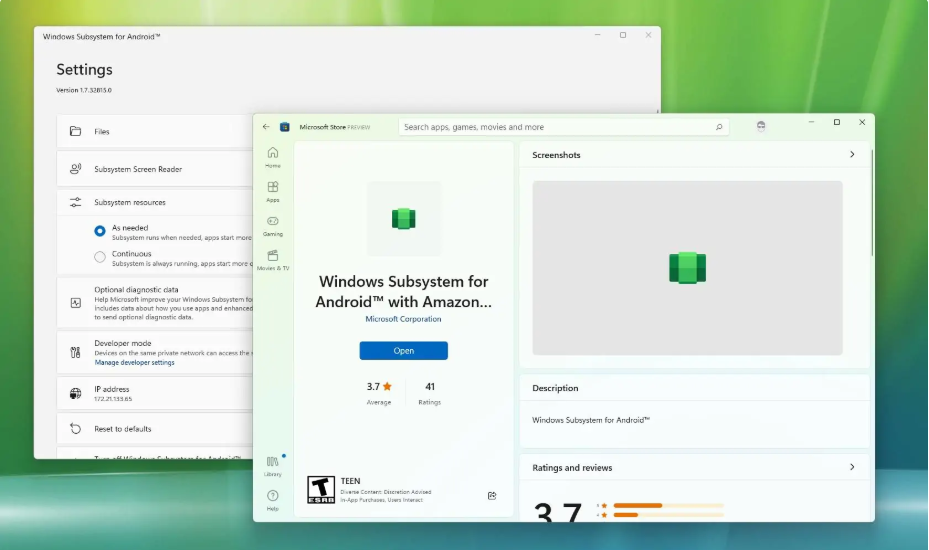Click the Screenshots section heading
Viewport: 929px width, 550px height.
coord(556,155)
